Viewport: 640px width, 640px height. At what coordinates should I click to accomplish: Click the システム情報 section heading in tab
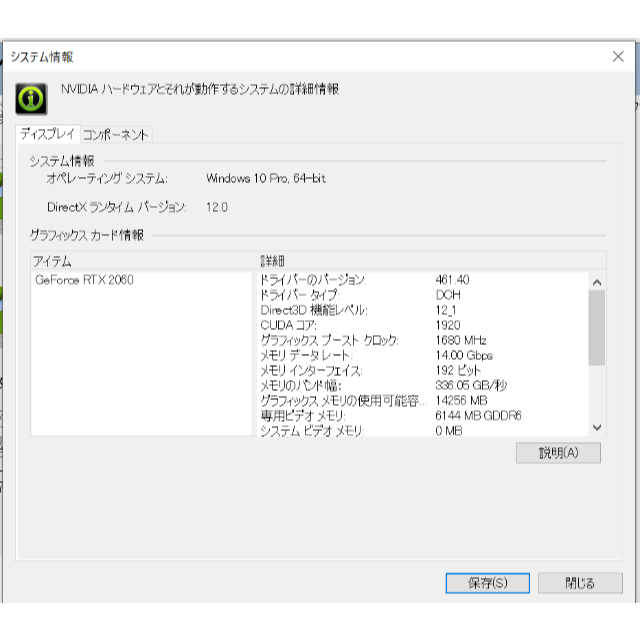tap(62, 161)
